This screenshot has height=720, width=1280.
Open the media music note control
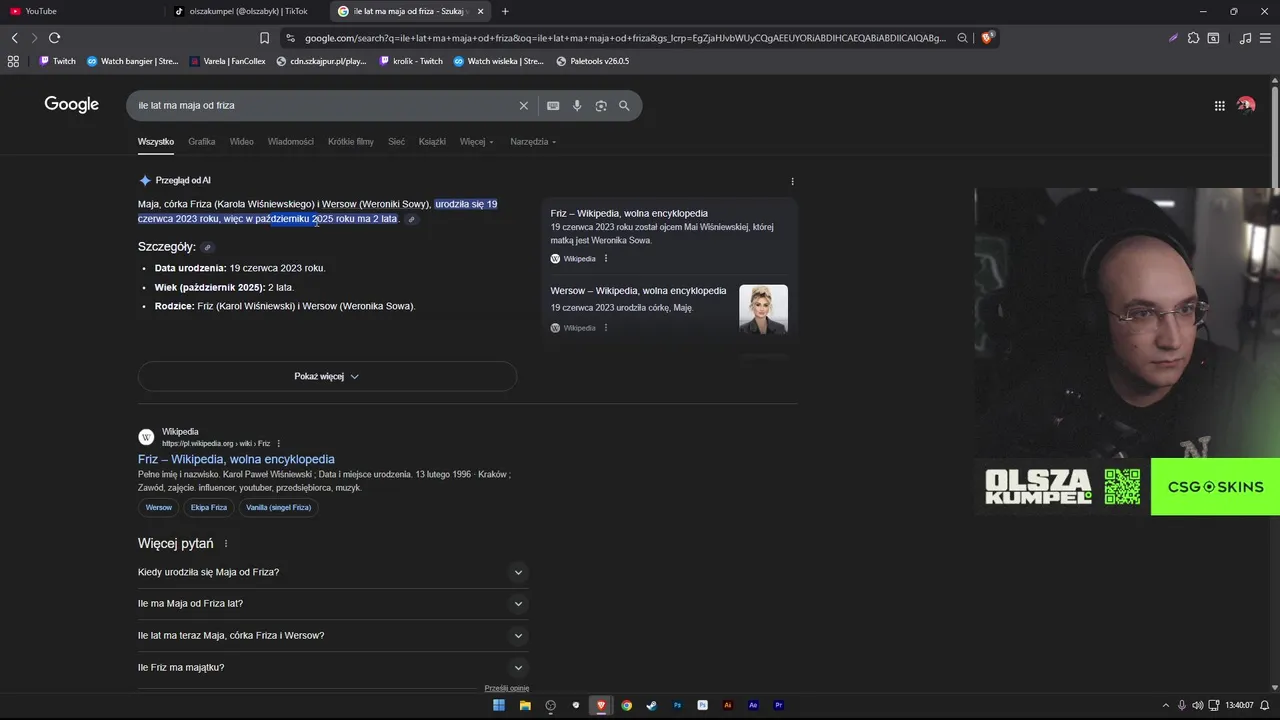[x=1245, y=38]
